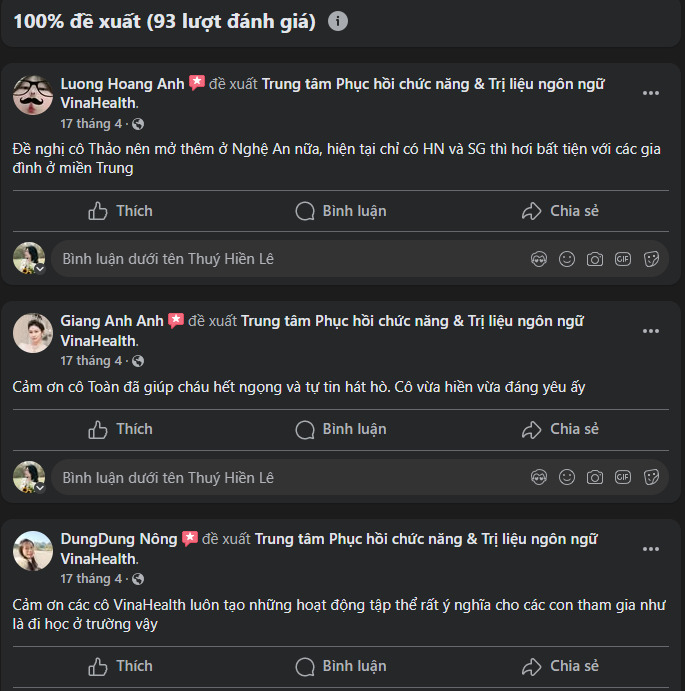Share Luong Hoang Anh's review via Chia sẻ
The image size is (685, 691).
tap(560, 211)
